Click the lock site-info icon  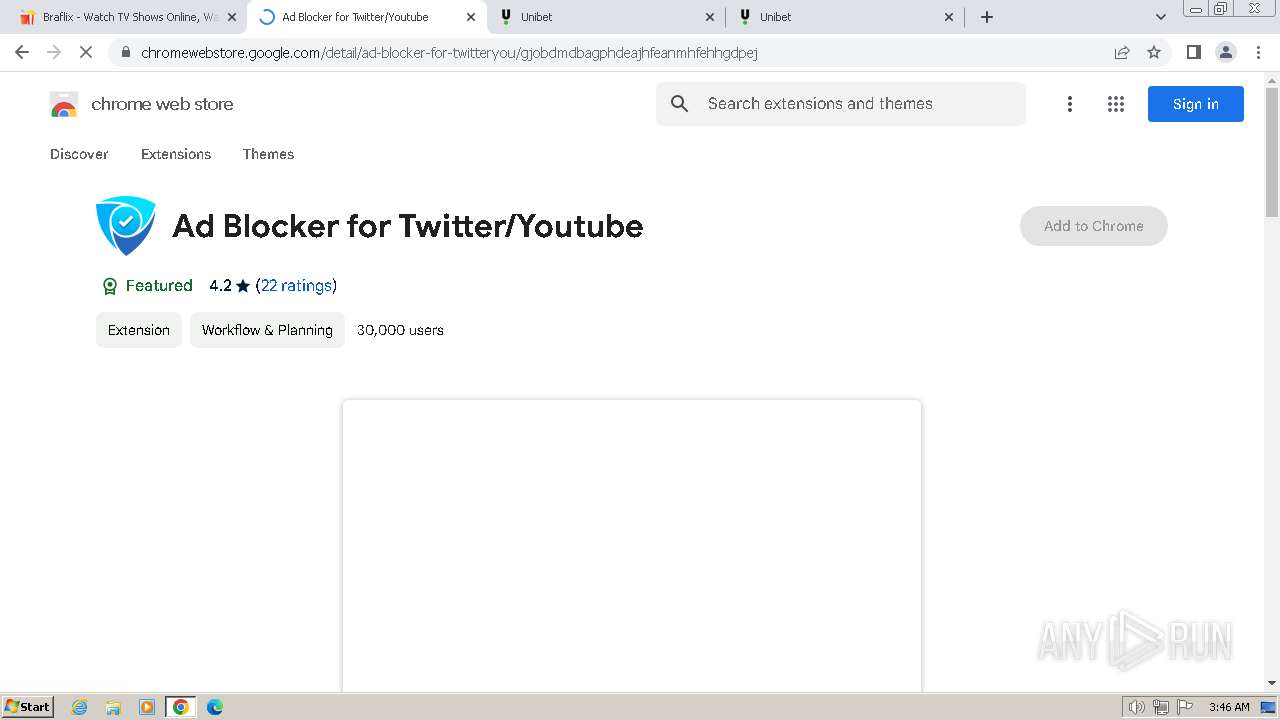[x=125, y=52]
